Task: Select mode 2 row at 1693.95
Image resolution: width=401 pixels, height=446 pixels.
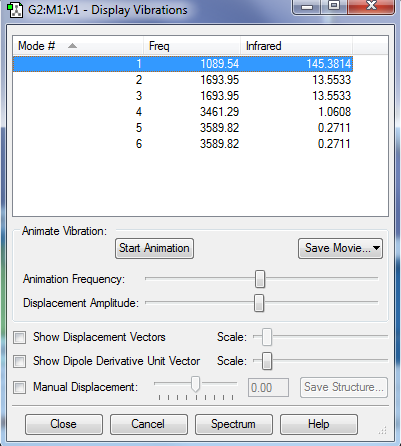Action: pos(183,80)
